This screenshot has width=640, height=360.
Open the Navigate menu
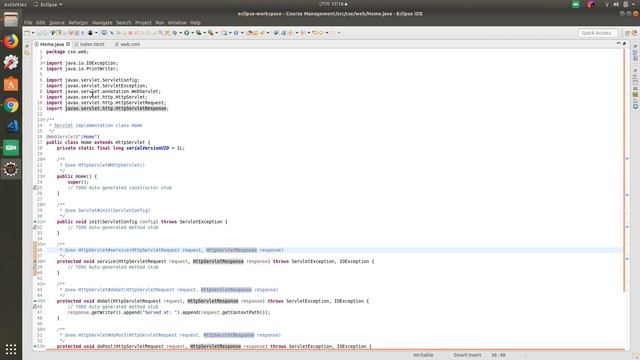pos(102,22)
